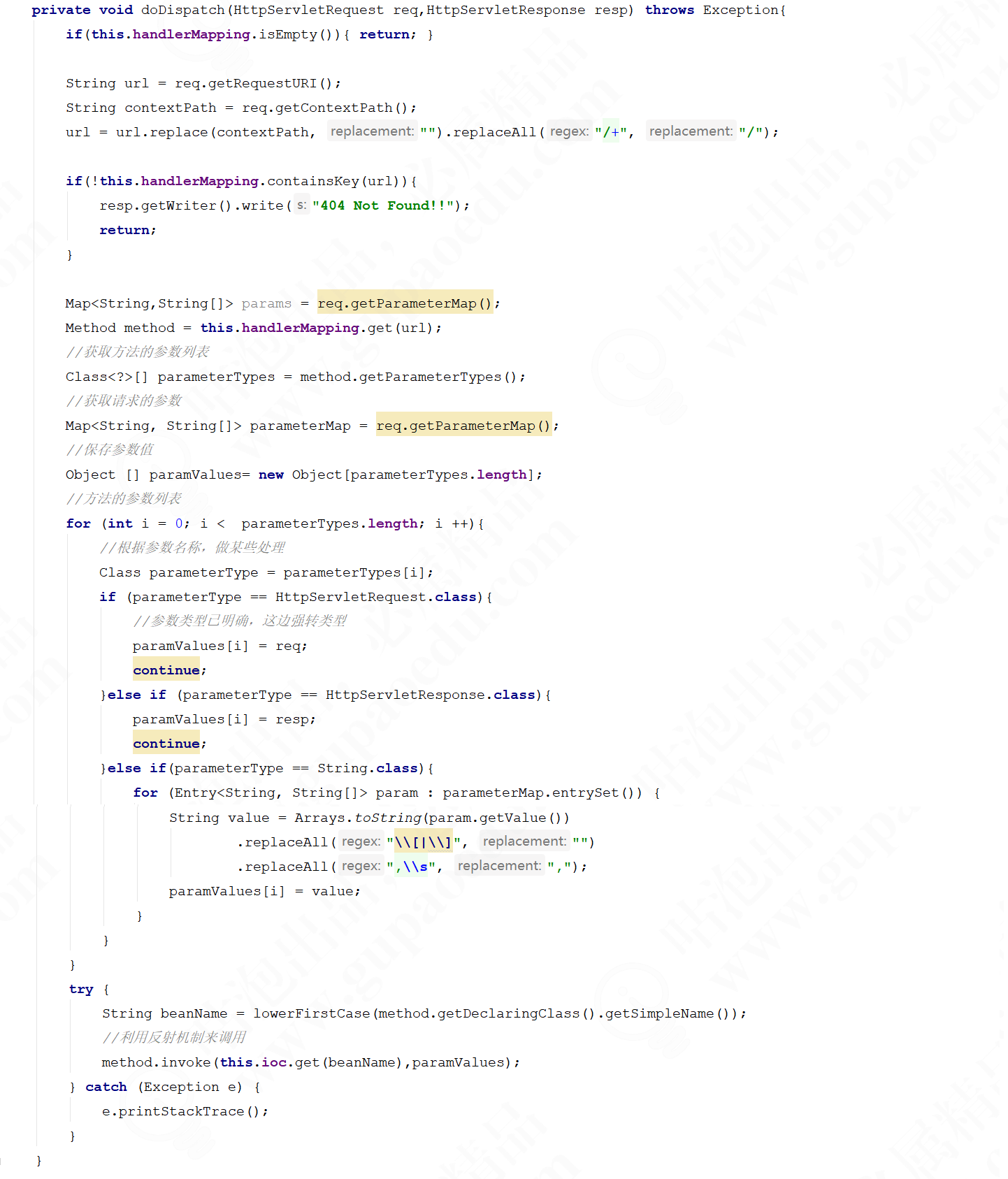Click 'String.class' comparison

coord(368,769)
